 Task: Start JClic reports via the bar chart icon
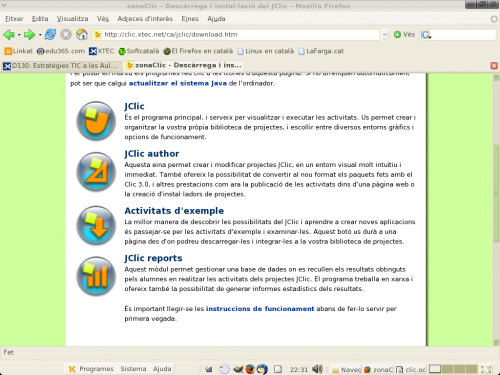[96, 276]
